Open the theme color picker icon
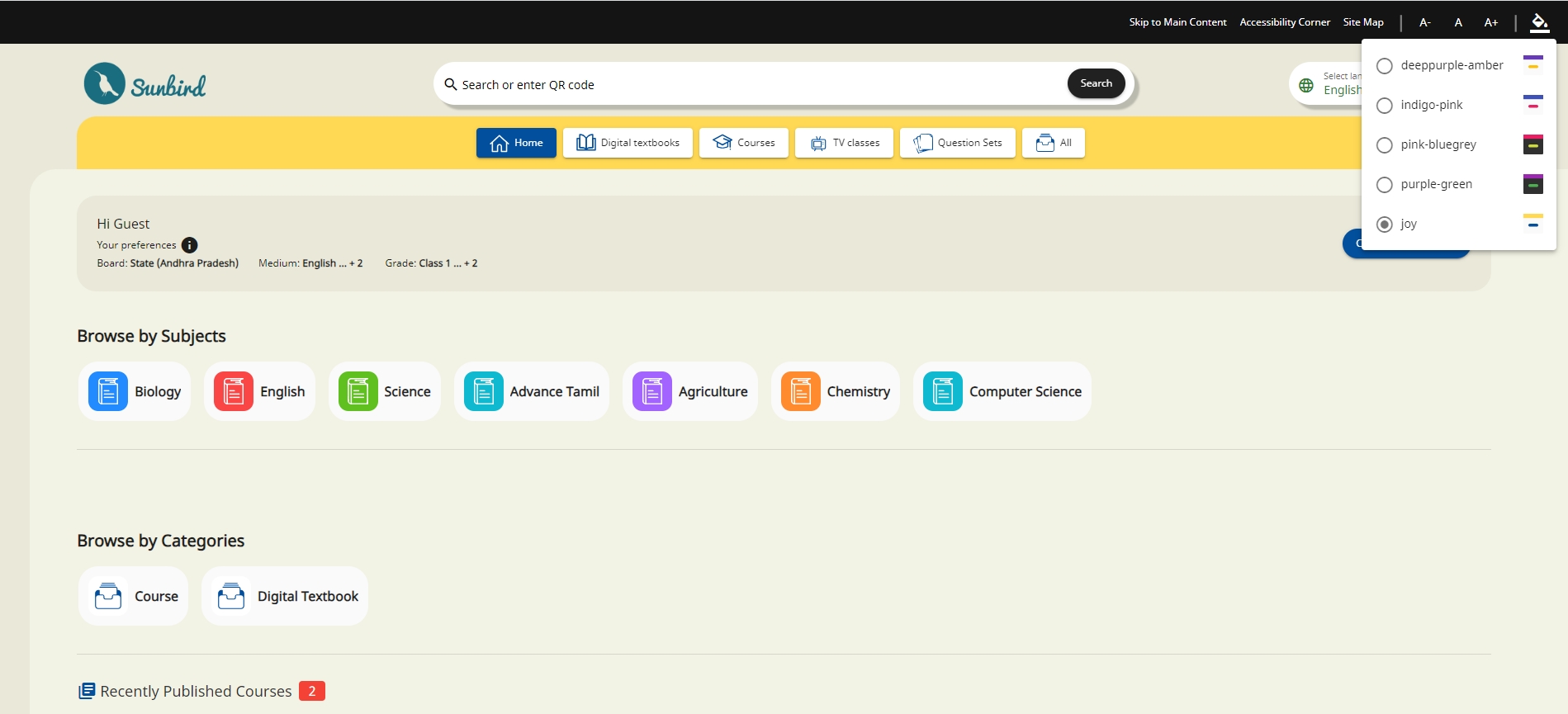 (x=1539, y=22)
